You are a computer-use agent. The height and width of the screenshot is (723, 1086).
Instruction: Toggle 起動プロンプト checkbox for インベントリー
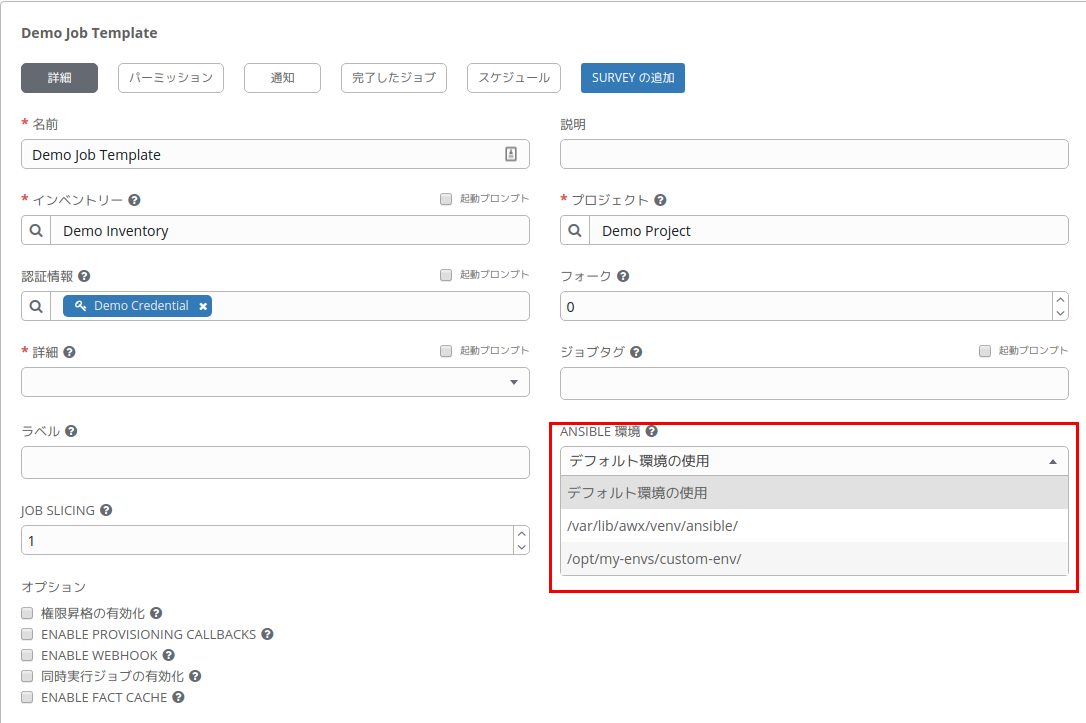click(446, 199)
